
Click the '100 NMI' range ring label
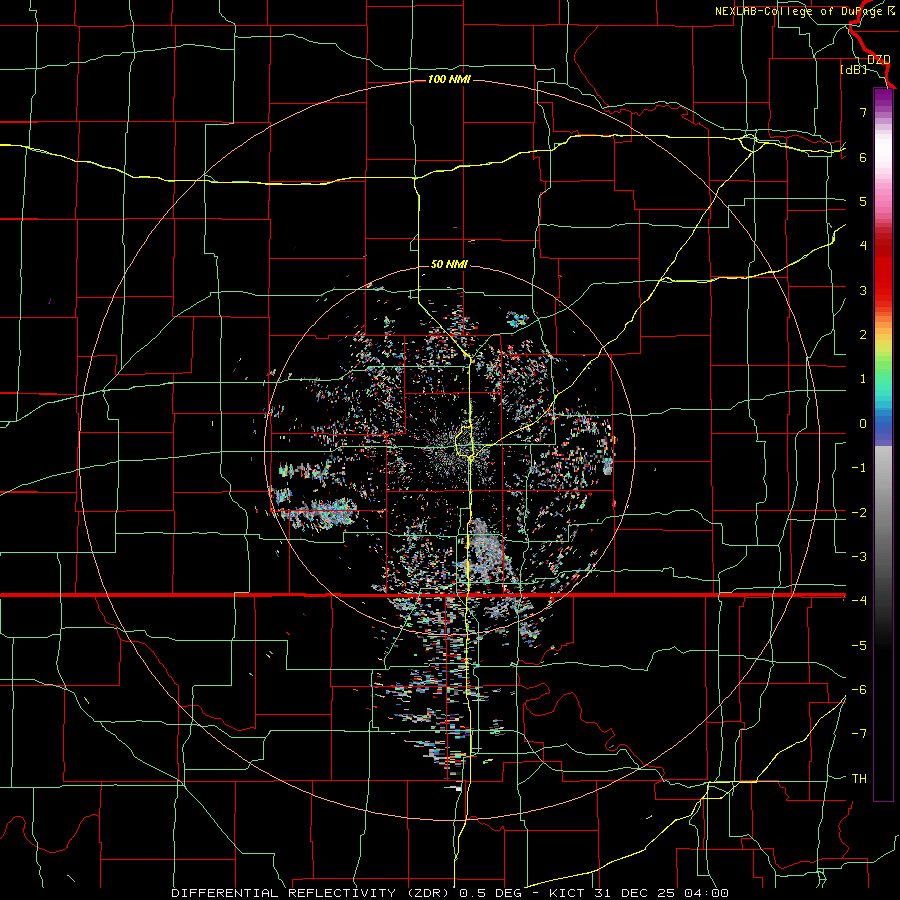449,79
